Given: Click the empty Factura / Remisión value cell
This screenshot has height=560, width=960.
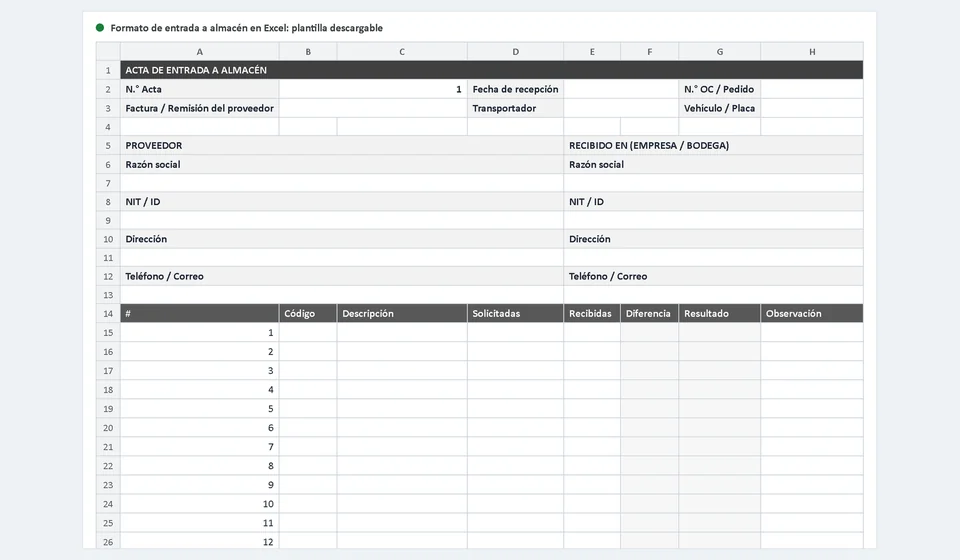Looking at the screenshot, I should 373,108.
